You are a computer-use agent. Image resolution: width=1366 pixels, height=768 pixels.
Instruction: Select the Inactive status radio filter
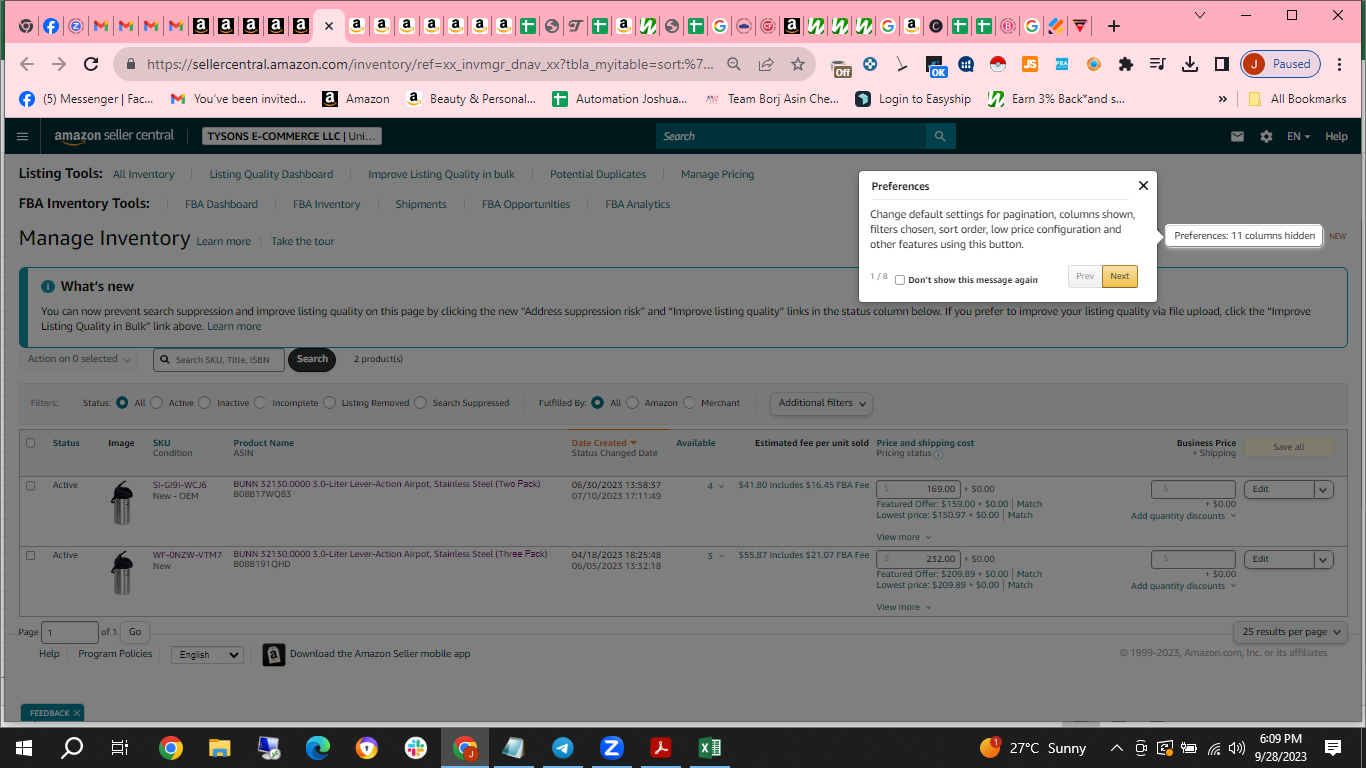tap(205, 403)
